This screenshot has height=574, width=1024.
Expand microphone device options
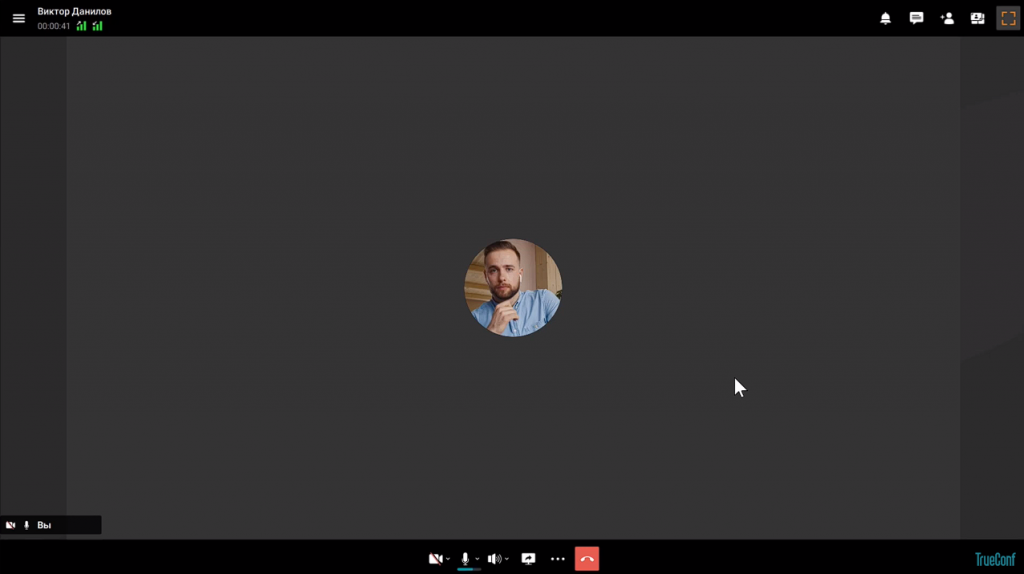(x=477, y=559)
